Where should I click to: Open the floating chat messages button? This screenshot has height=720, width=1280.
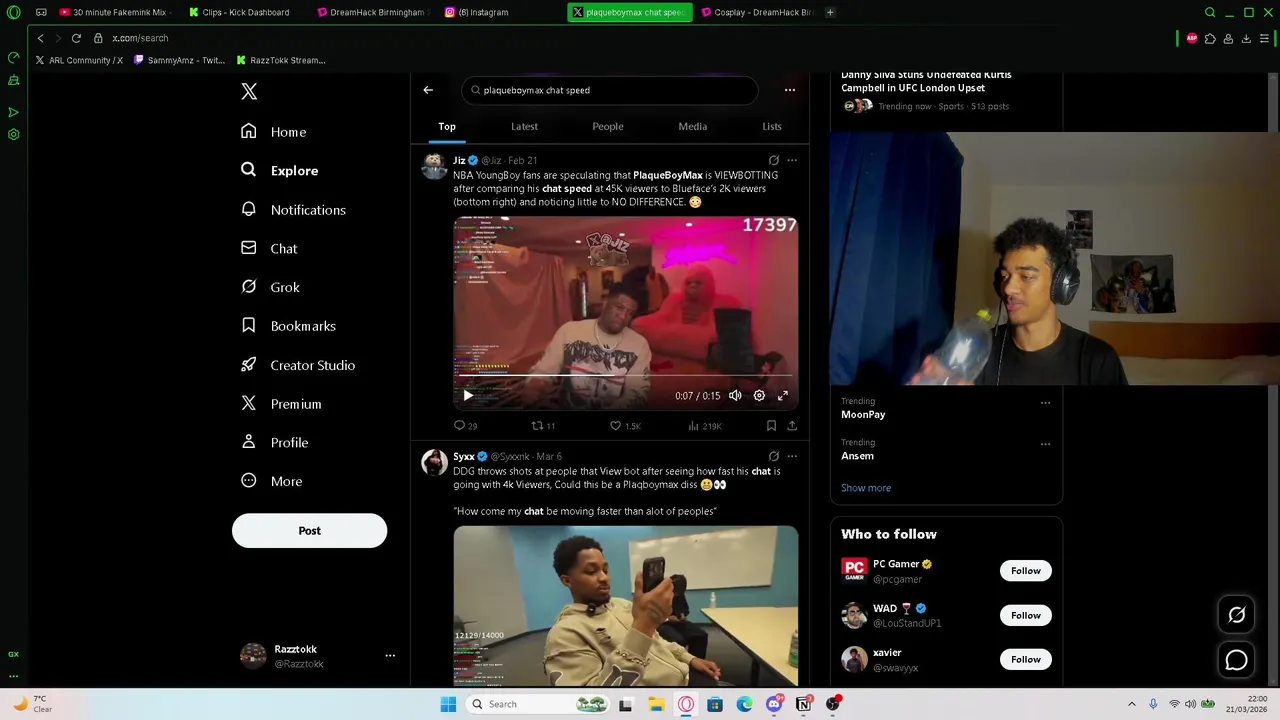pyautogui.click(x=1237, y=660)
